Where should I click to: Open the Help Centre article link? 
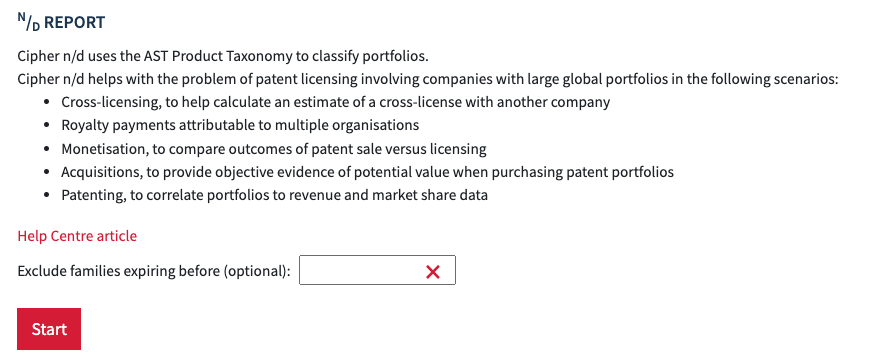77,235
